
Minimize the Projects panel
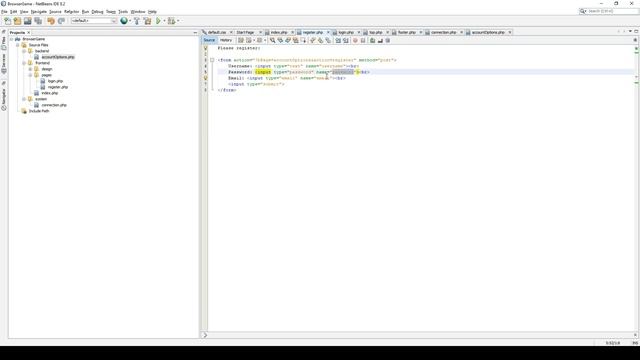click(x=195, y=33)
